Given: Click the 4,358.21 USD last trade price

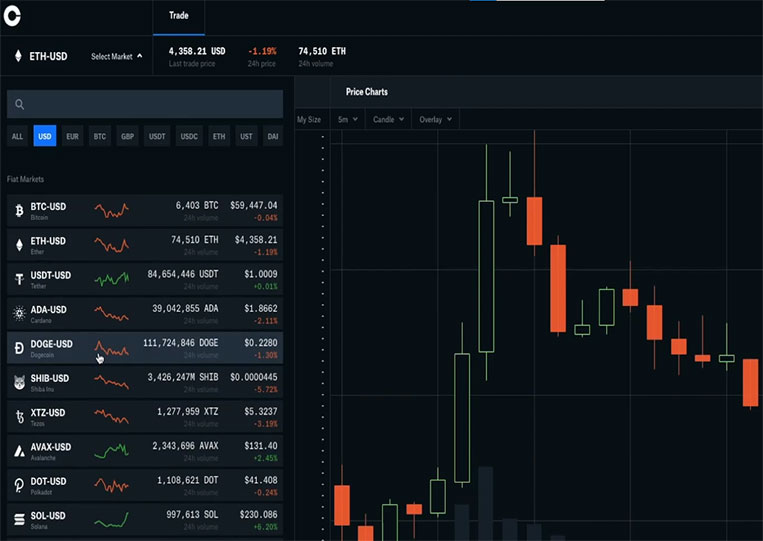Looking at the screenshot, I should (x=197, y=51).
